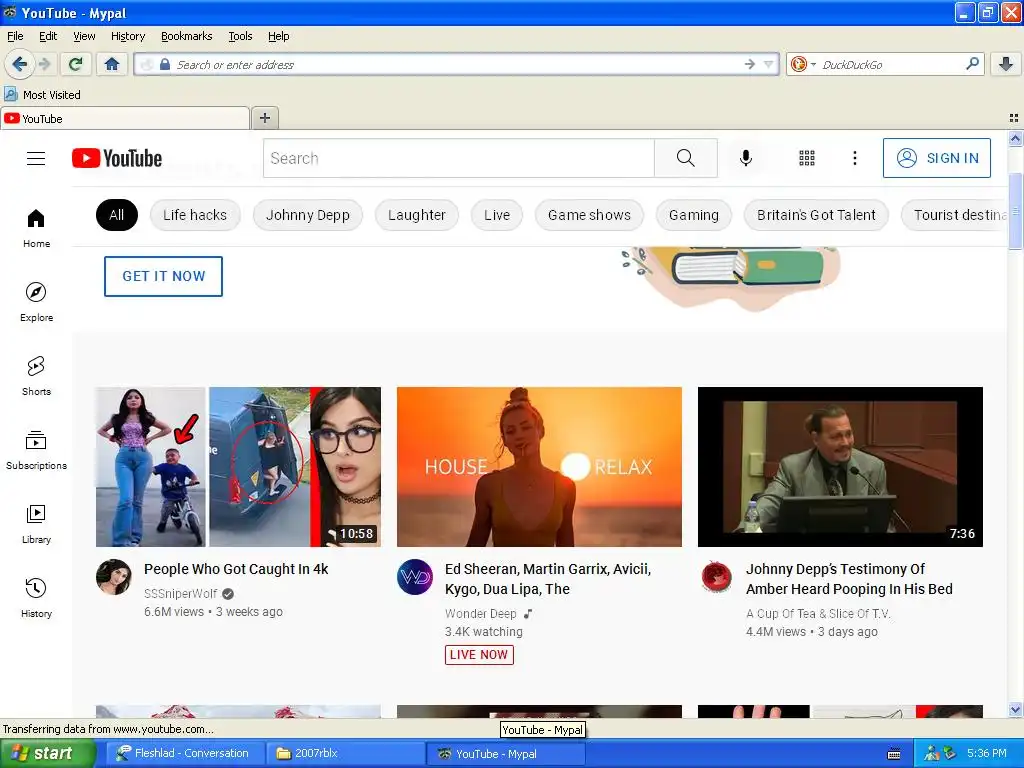Click the padlock icon in address bar

pyautogui.click(x=165, y=64)
